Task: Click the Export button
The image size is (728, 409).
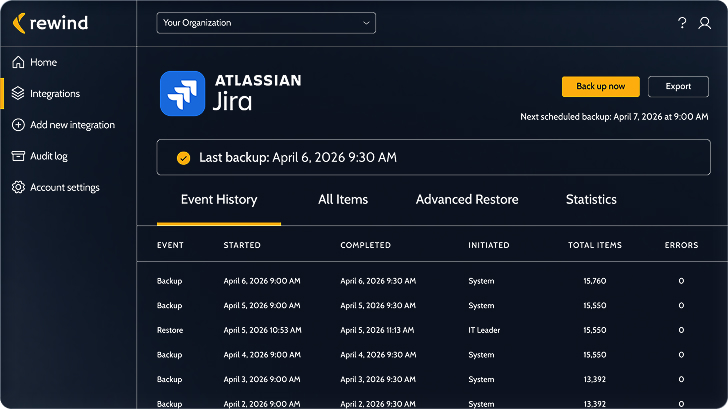Action: 678,86
